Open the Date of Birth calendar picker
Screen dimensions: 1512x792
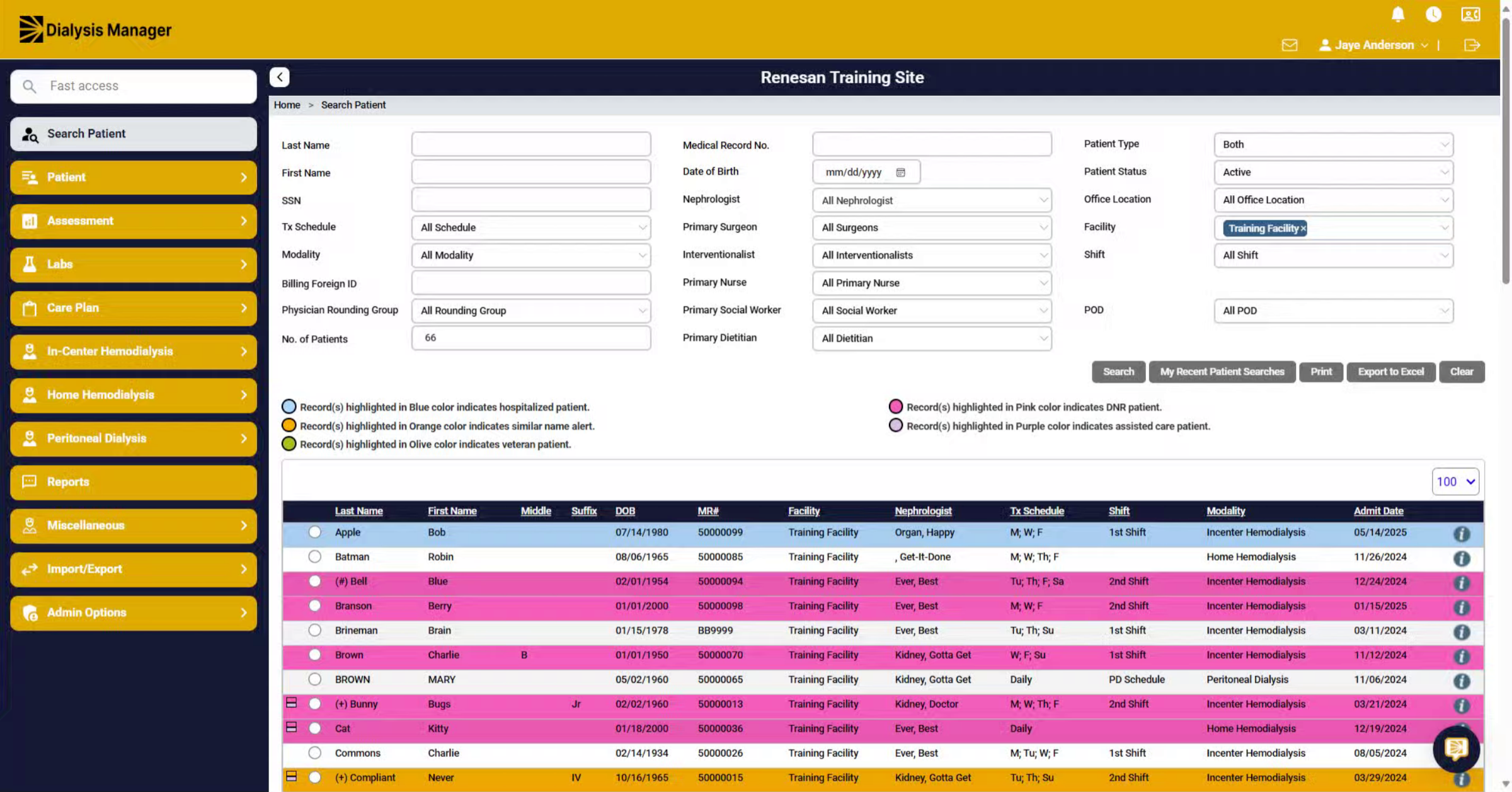[901, 172]
